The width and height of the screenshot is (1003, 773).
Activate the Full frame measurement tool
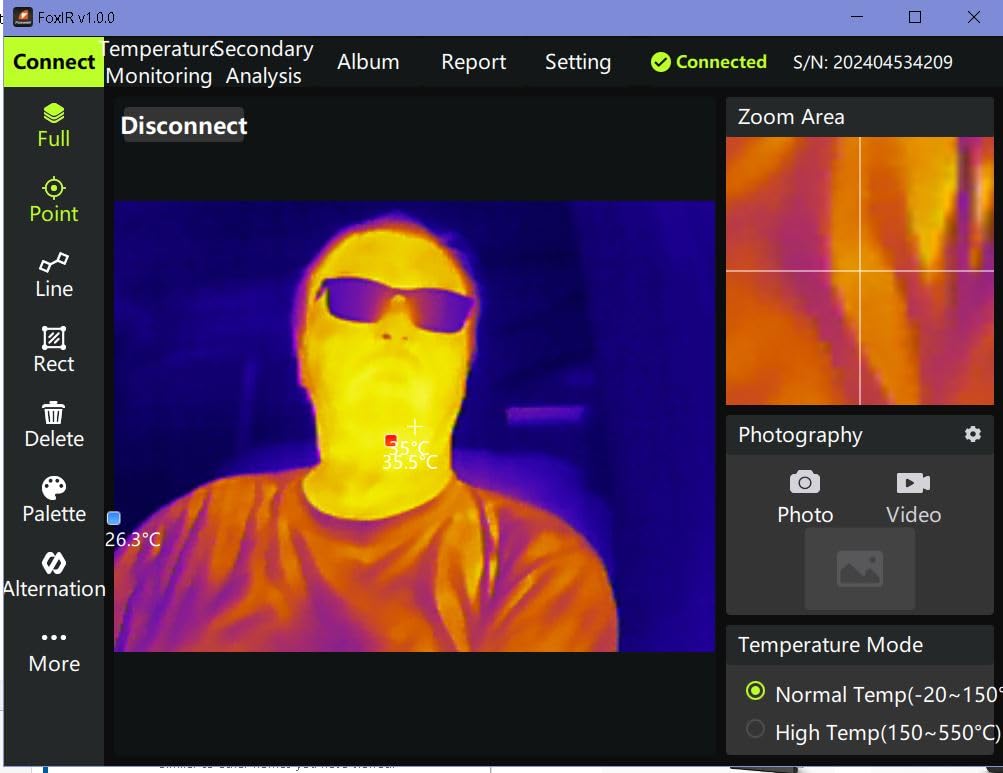pyautogui.click(x=53, y=123)
